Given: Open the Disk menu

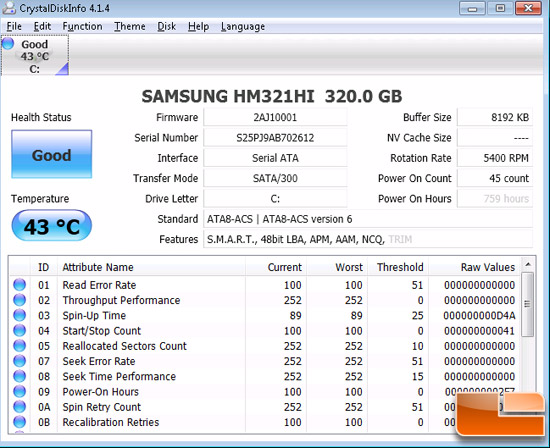Looking at the screenshot, I should pyautogui.click(x=166, y=26).
